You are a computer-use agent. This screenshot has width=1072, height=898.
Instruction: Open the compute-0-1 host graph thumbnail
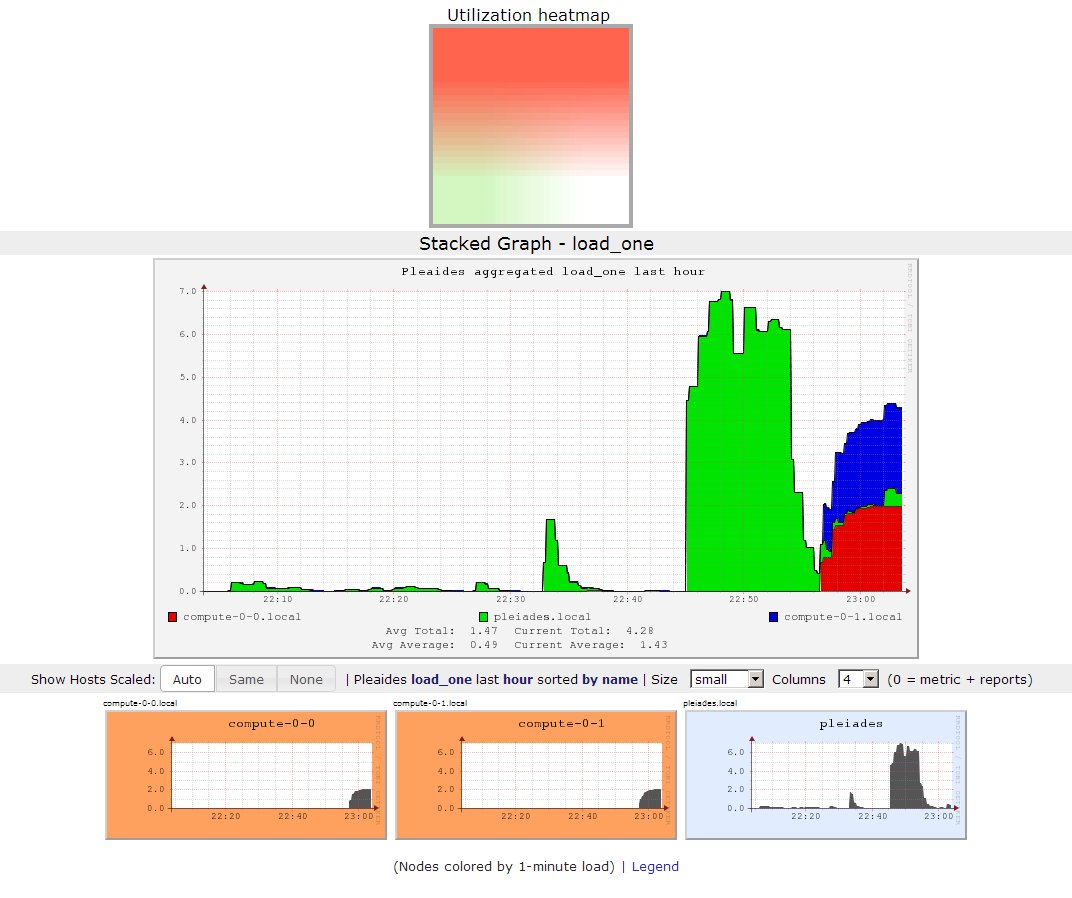click(x=536, y=775)
